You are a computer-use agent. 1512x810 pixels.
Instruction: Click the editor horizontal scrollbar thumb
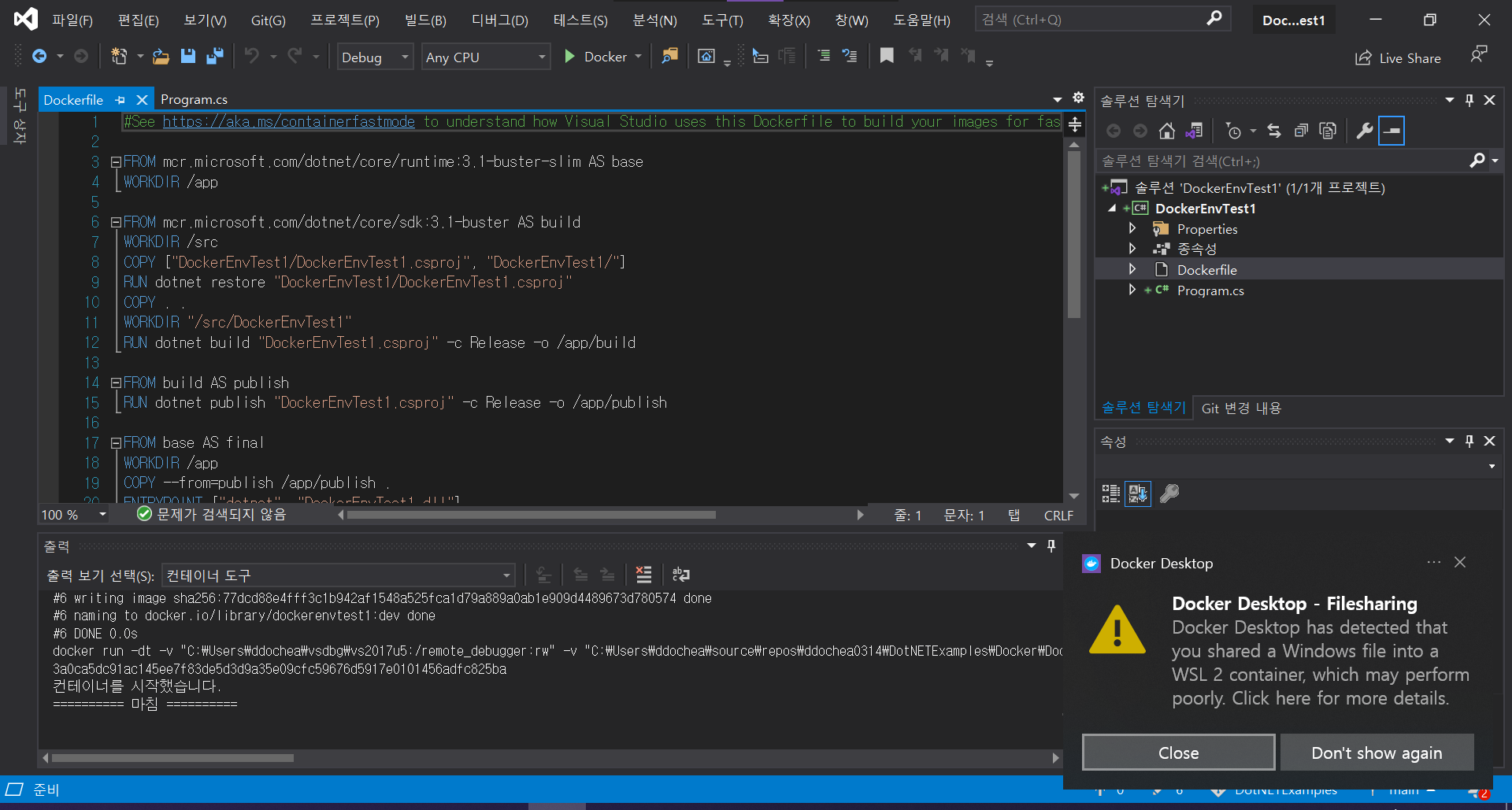[531, 515]
